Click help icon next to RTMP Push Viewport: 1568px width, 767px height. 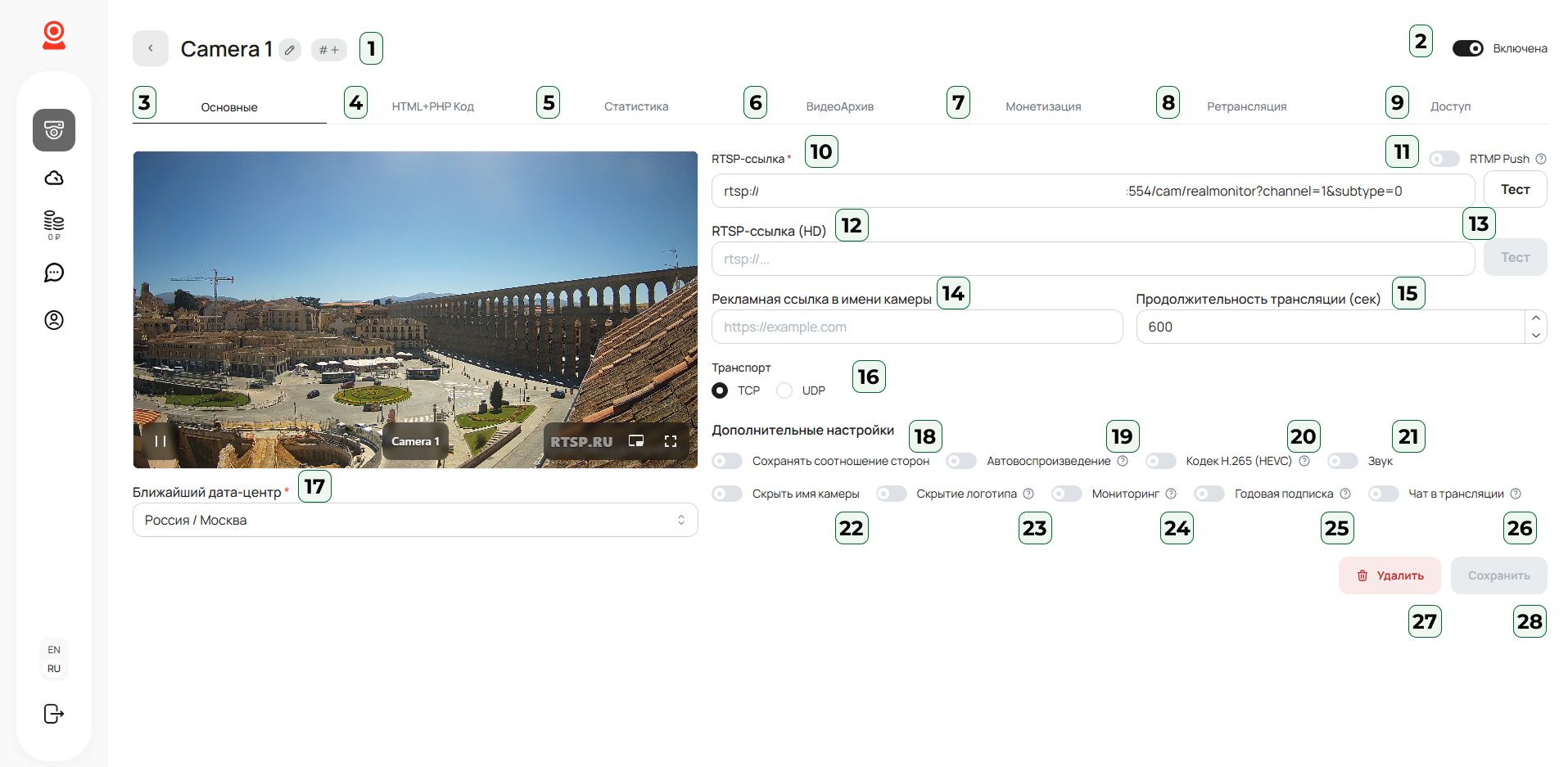1541,159
